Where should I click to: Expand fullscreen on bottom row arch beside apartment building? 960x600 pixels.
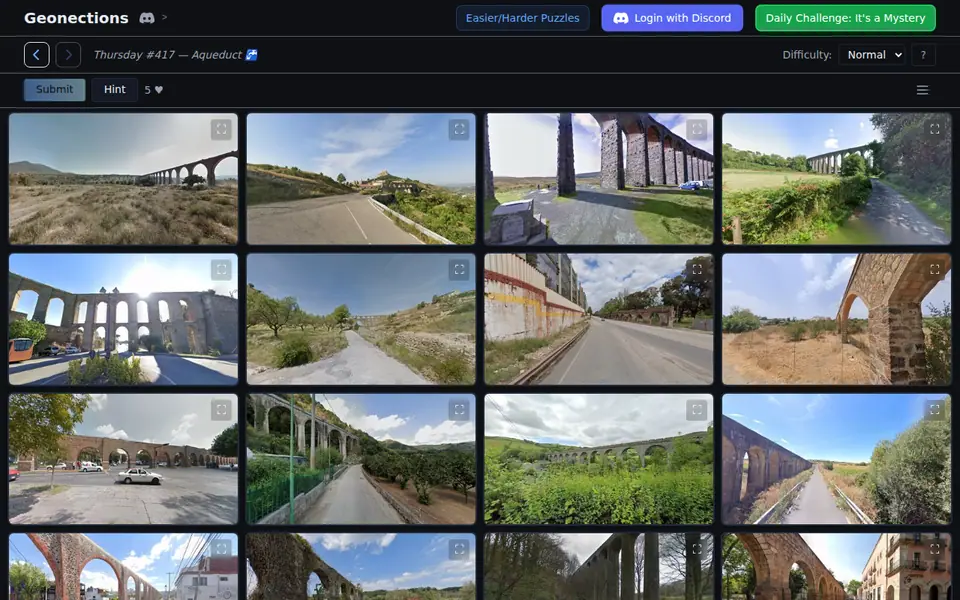(x=934, y=549)
